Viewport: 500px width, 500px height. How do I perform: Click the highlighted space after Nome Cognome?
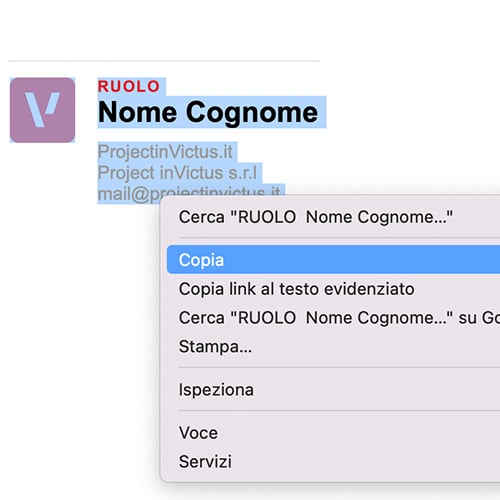pos(322,112)
